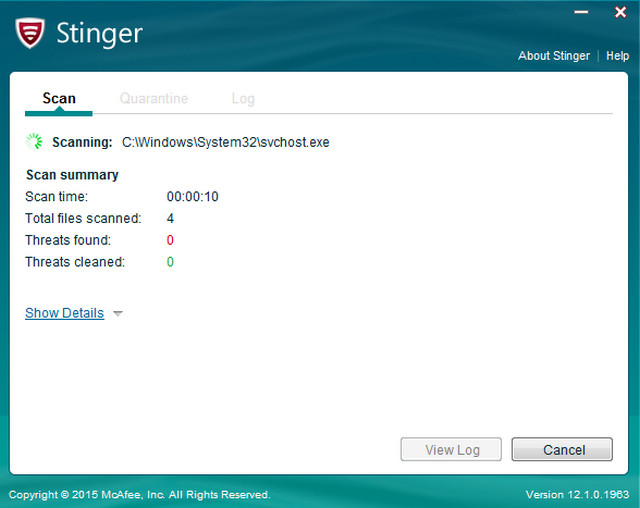The image size is (640, 508).
Task: Click the scan time value 00:00:10
Action: [x=192, y=197]
